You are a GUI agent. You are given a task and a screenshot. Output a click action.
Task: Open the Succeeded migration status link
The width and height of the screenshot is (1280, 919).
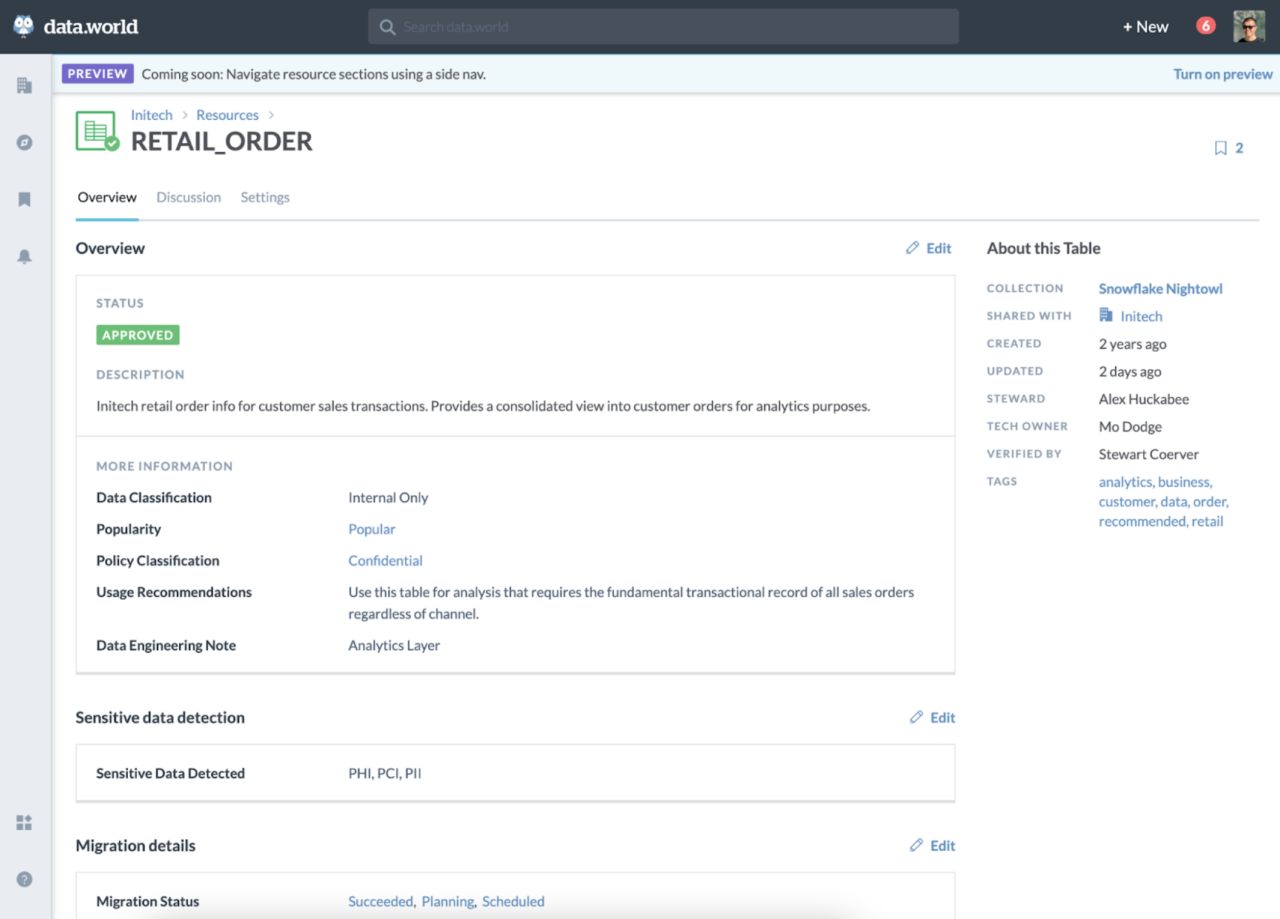pyautogui.click(x=380, y=901)
